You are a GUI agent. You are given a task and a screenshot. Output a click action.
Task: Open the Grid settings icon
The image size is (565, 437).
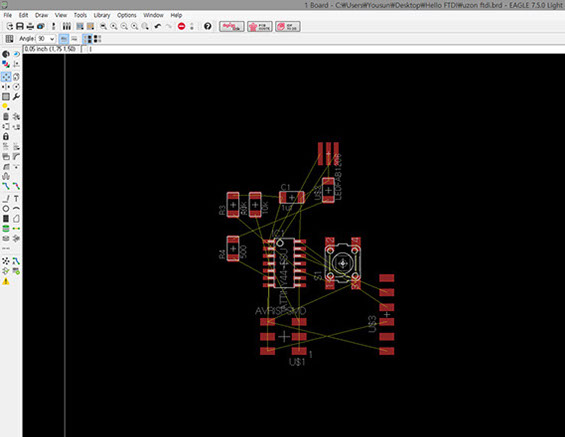pyautogui.click(x=9, y=39)
